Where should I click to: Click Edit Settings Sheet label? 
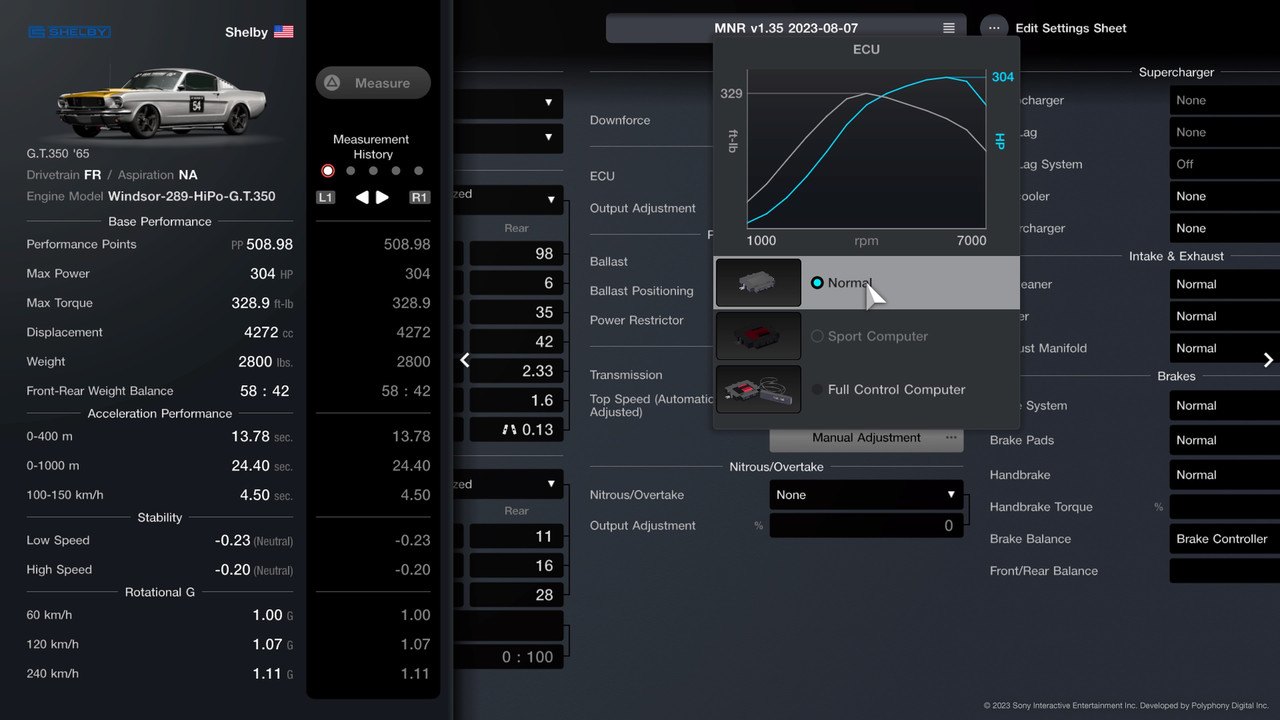click(x=1071, y=28)
